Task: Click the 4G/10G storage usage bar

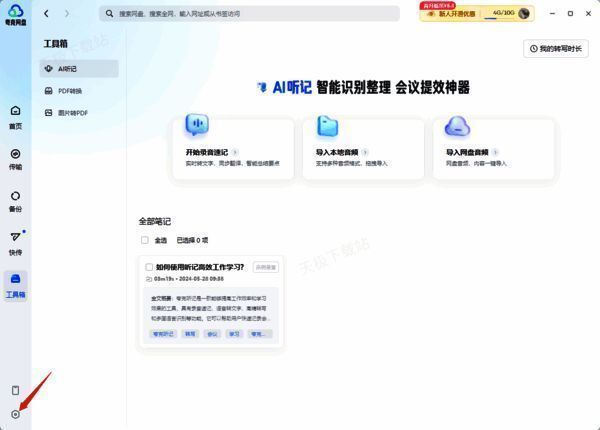Action: coord(499,14)
